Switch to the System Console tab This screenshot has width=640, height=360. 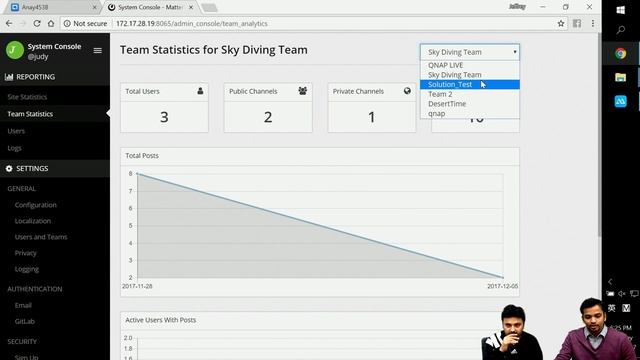[x=149, y=7]
